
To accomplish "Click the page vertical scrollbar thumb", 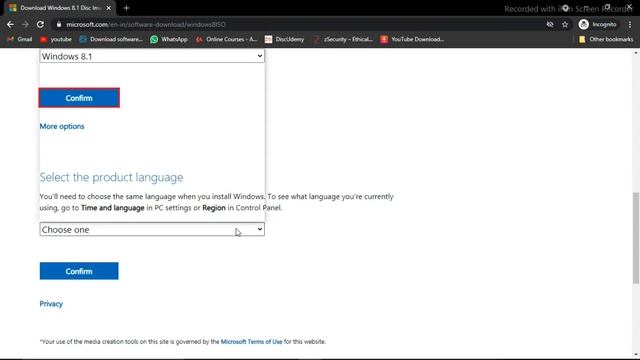I will click(636, 238).
